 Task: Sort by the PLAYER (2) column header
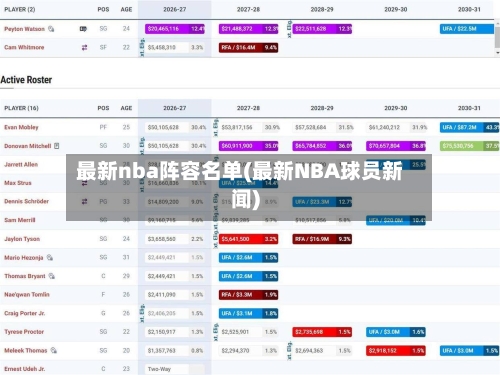pos(20,9)
